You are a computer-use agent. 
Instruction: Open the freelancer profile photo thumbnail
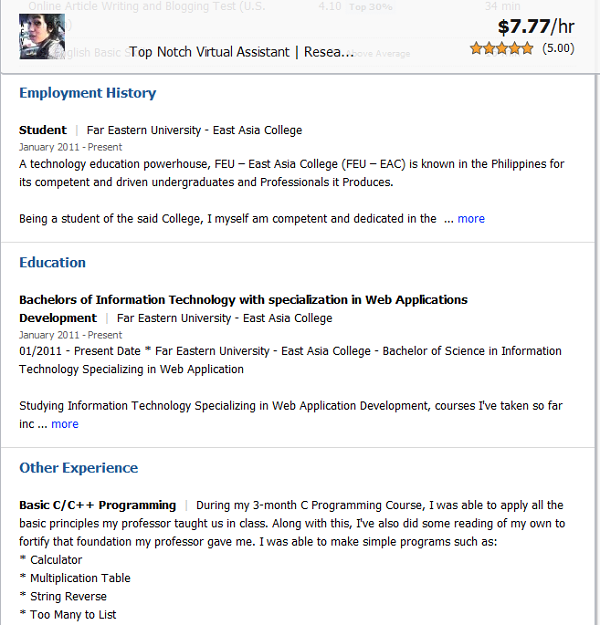click(x=42, y=36)
